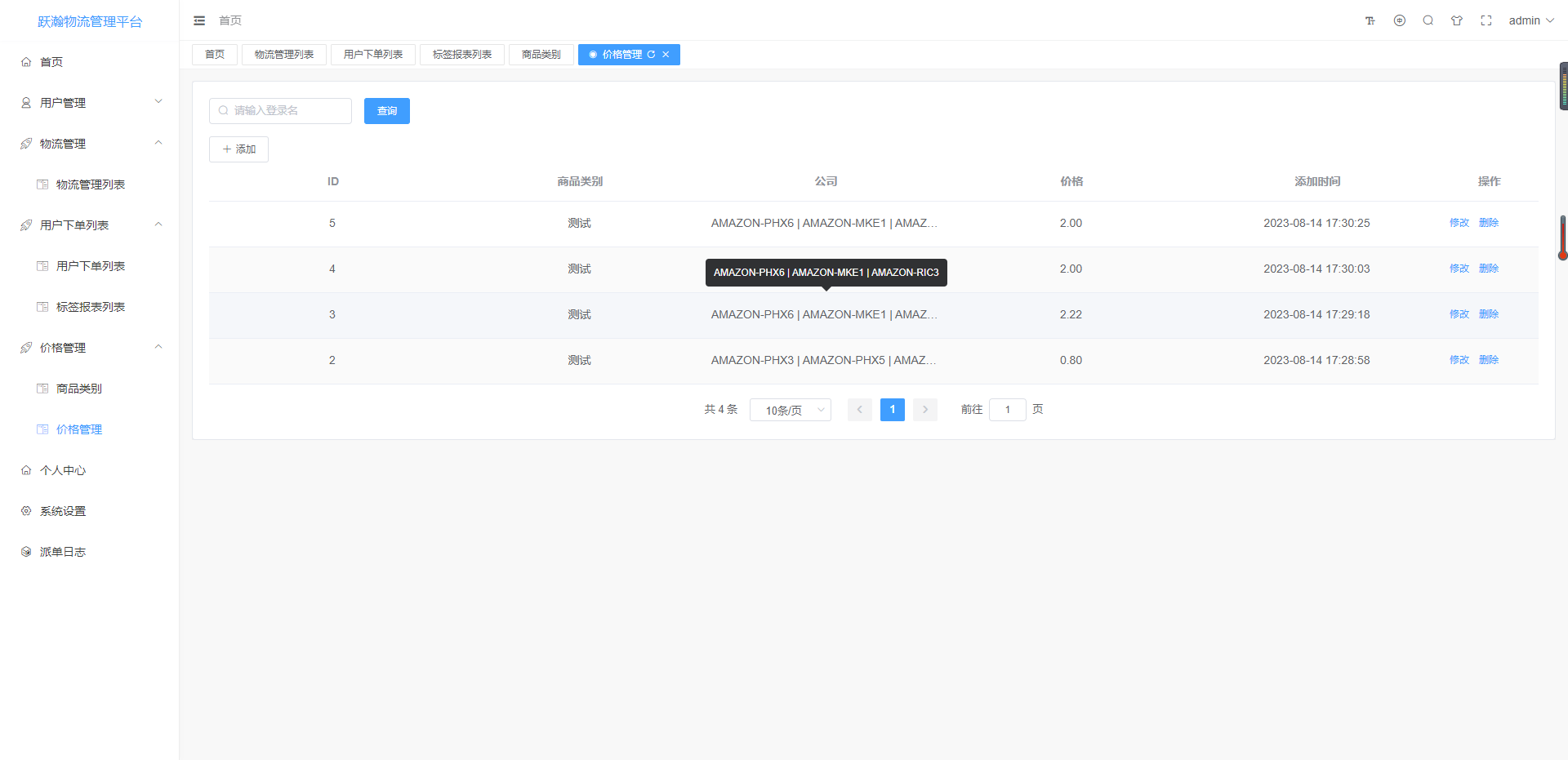Switch to 商品类别 tab

[541, 55]
